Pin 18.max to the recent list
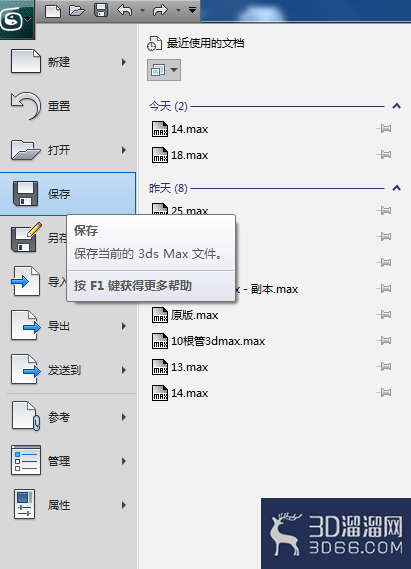The image size is (411, 569). [x=384, y=155]
